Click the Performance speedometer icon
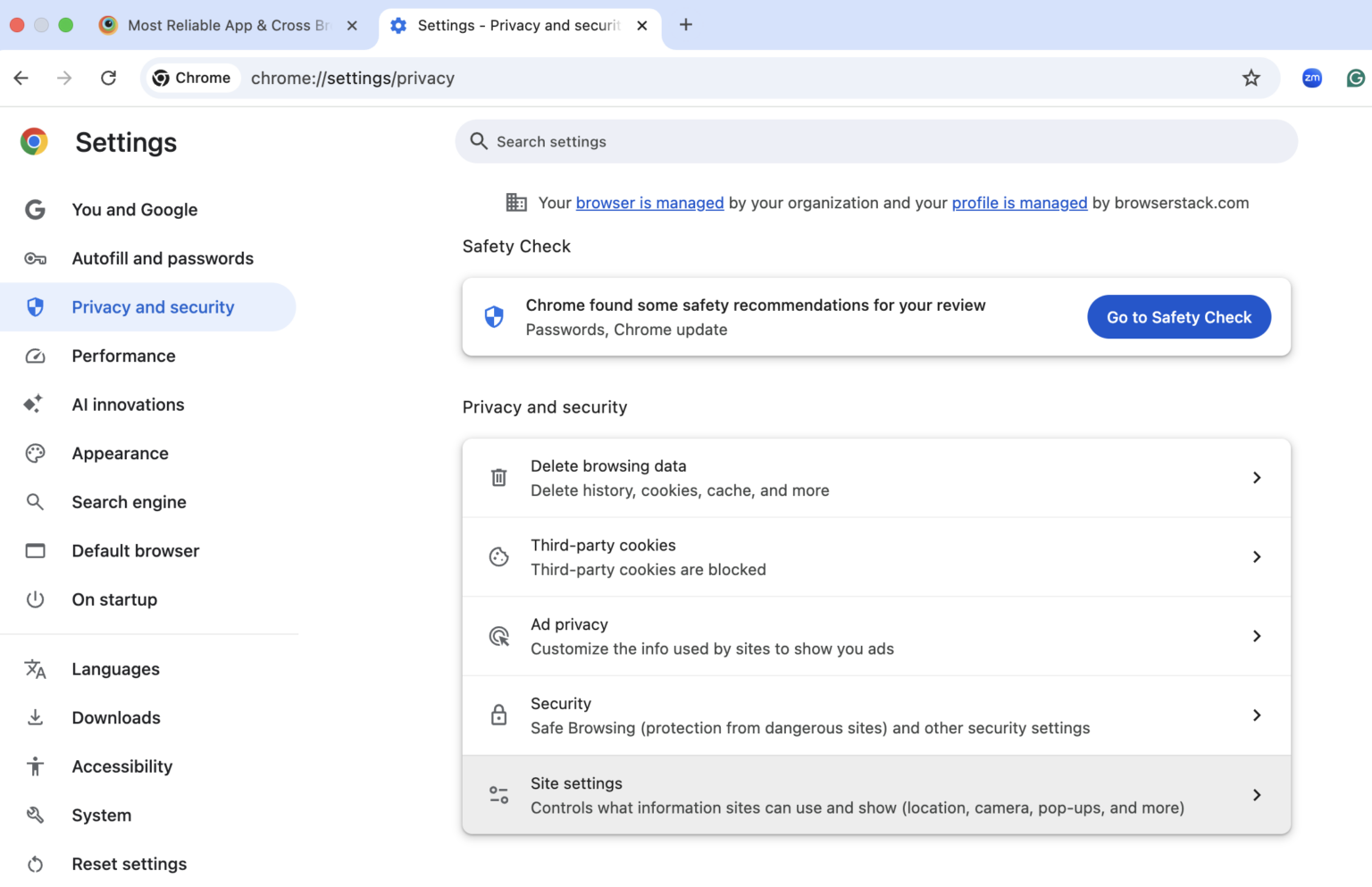Image resolution: width=1372 pixels, height=887 pixels. point(36,356)
